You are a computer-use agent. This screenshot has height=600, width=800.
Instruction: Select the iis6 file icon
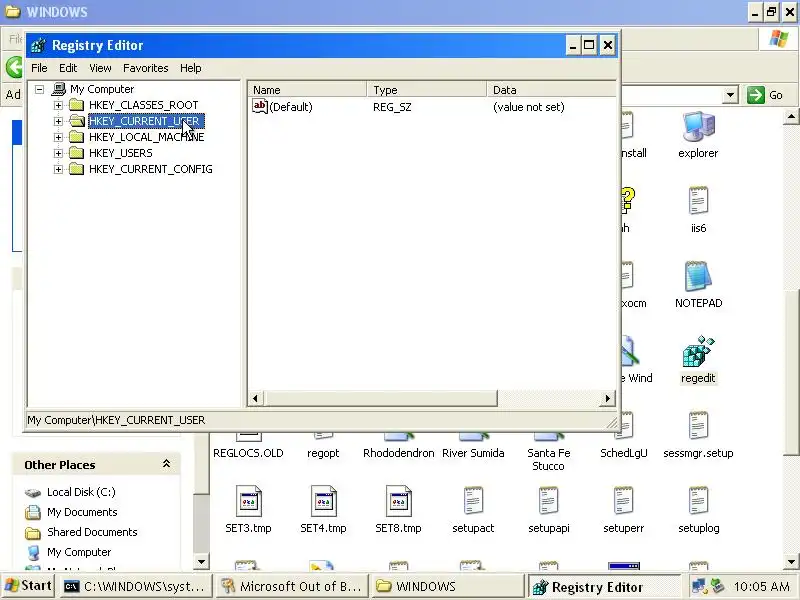click(x=698, y=201)
